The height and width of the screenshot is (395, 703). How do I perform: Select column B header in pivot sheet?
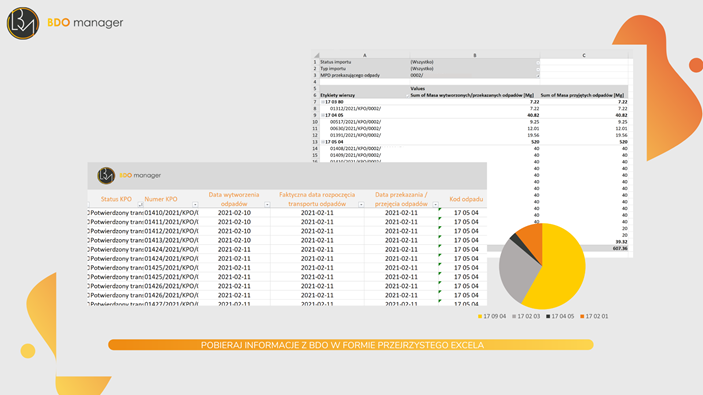(475, 55)
